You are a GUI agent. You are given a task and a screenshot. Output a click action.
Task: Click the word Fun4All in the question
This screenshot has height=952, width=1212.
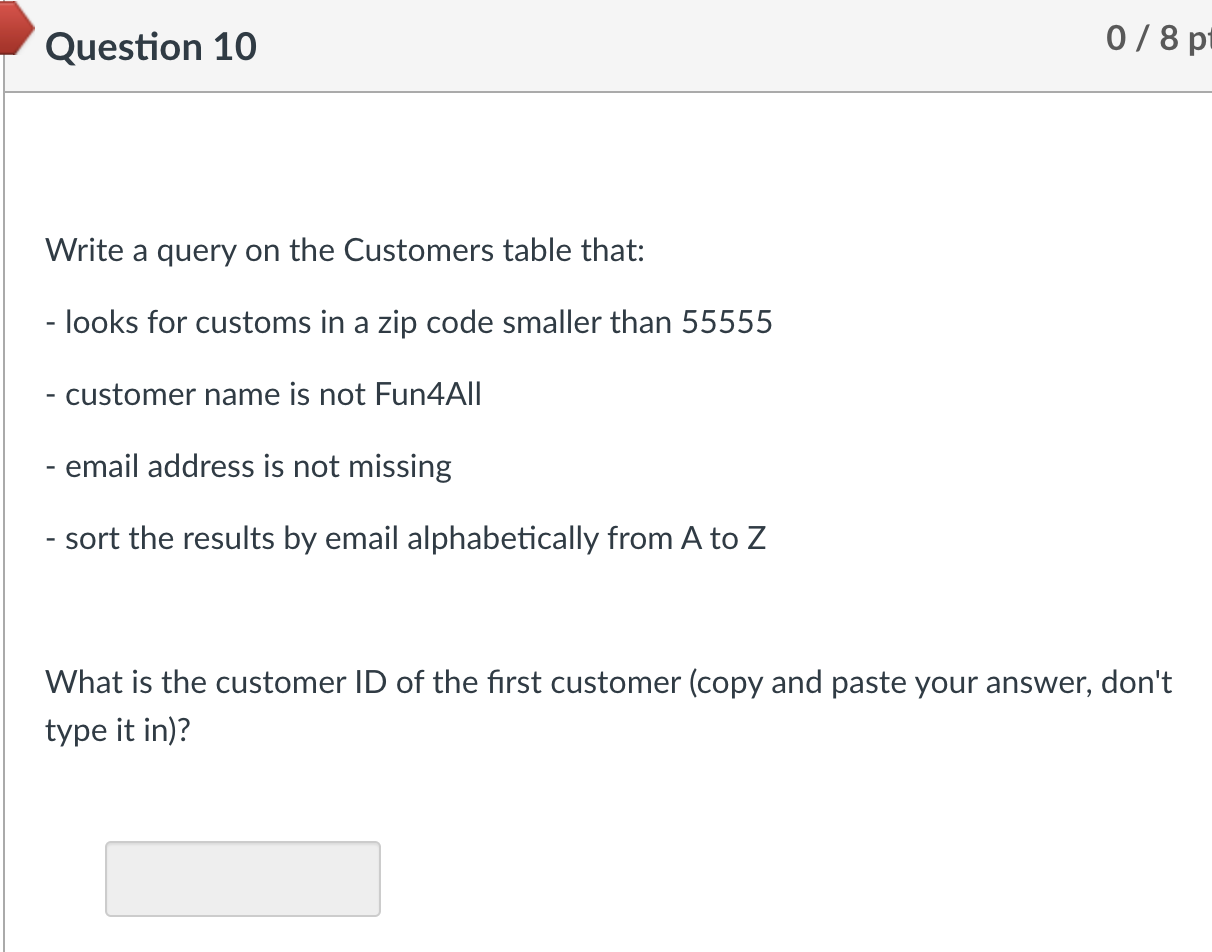[428, 394]
